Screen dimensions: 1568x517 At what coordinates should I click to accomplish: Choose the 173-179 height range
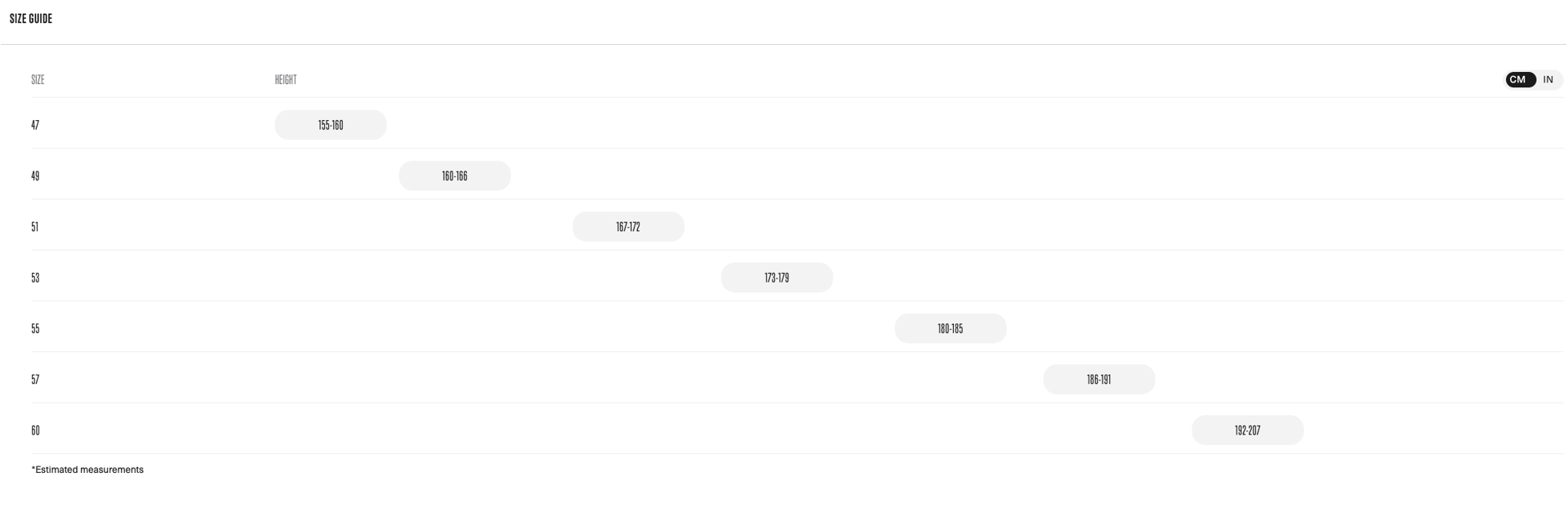click(x=777, y=278)
